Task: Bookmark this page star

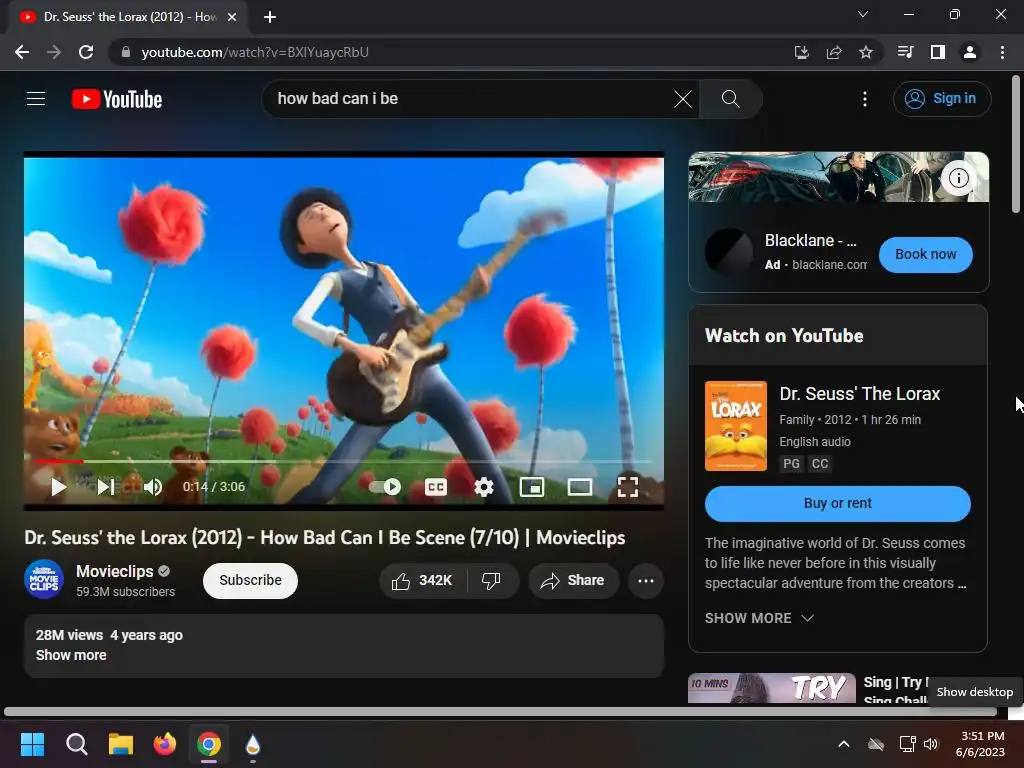Action: pos(866,52)
